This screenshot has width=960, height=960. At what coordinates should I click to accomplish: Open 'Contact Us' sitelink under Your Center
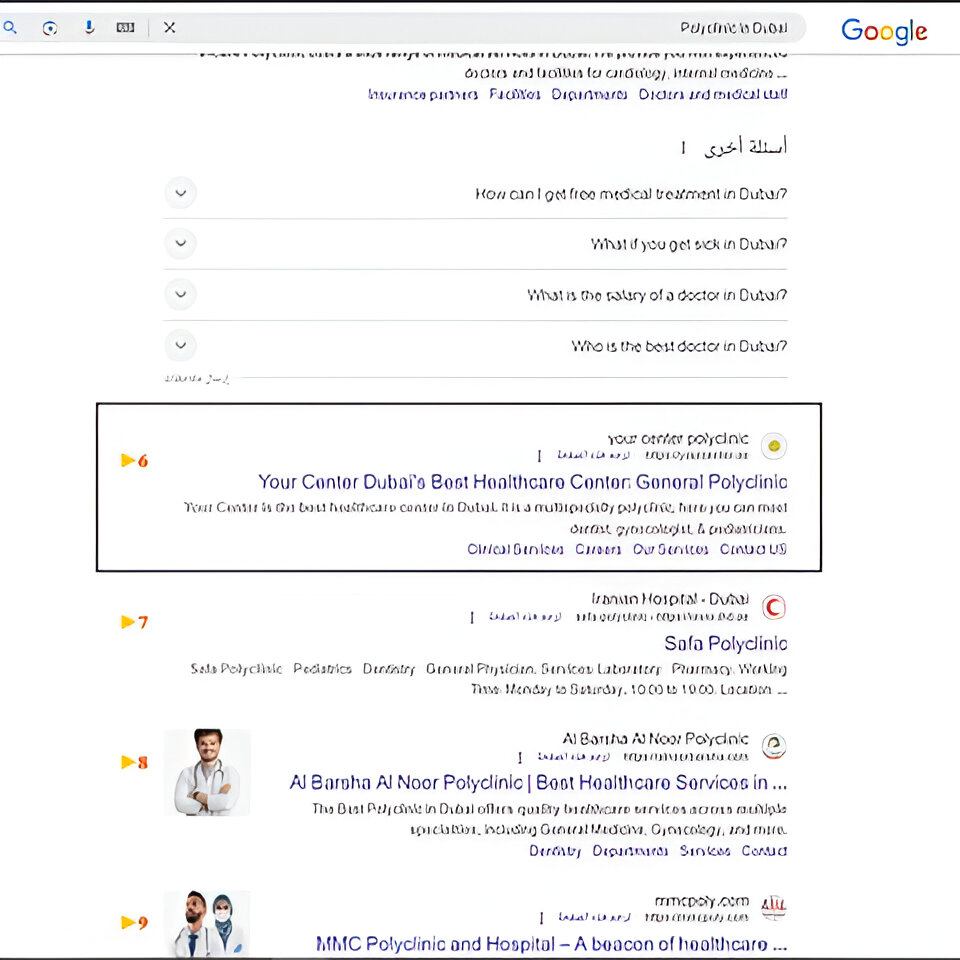coord(753,549)
